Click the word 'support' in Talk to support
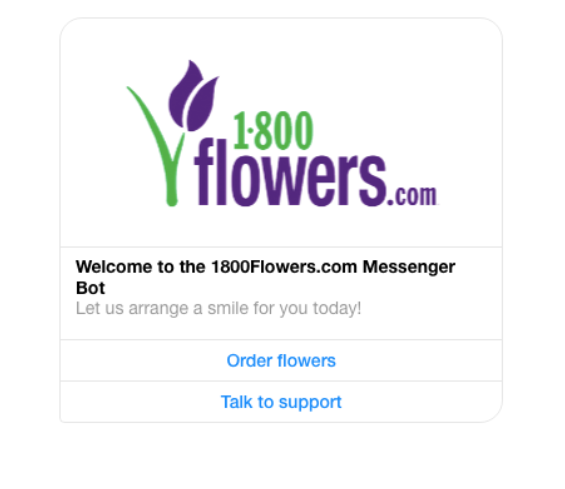The image size is (565, 489). click(310, 403)
